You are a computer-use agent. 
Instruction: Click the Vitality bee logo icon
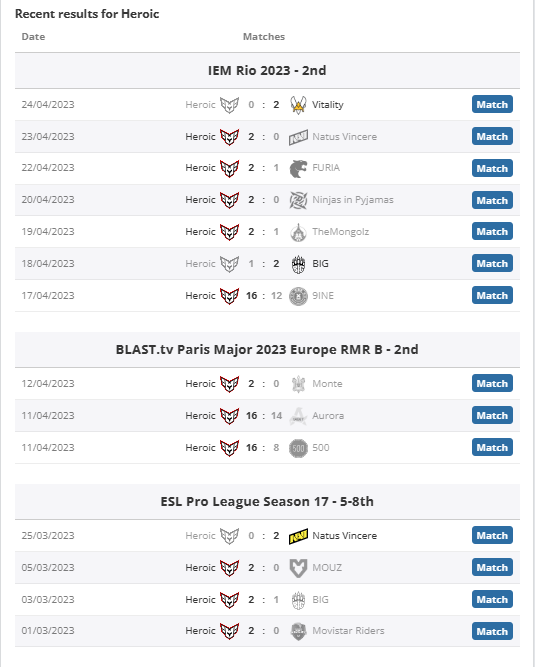(x=298, y=105)
